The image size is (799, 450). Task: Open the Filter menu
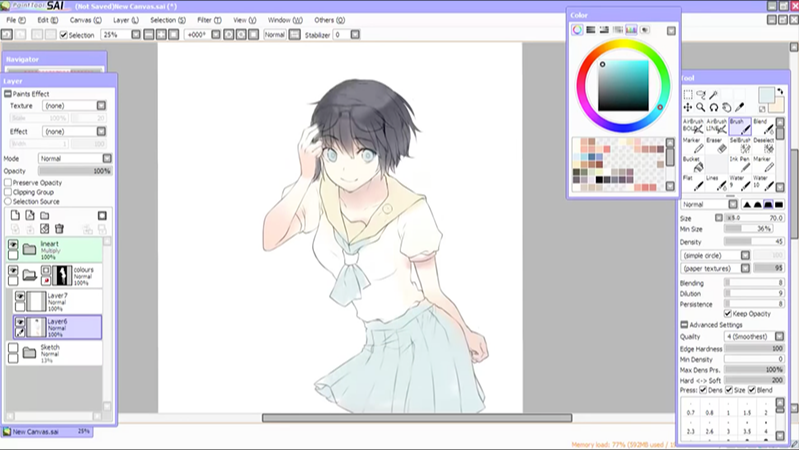[x=209, y=19]
